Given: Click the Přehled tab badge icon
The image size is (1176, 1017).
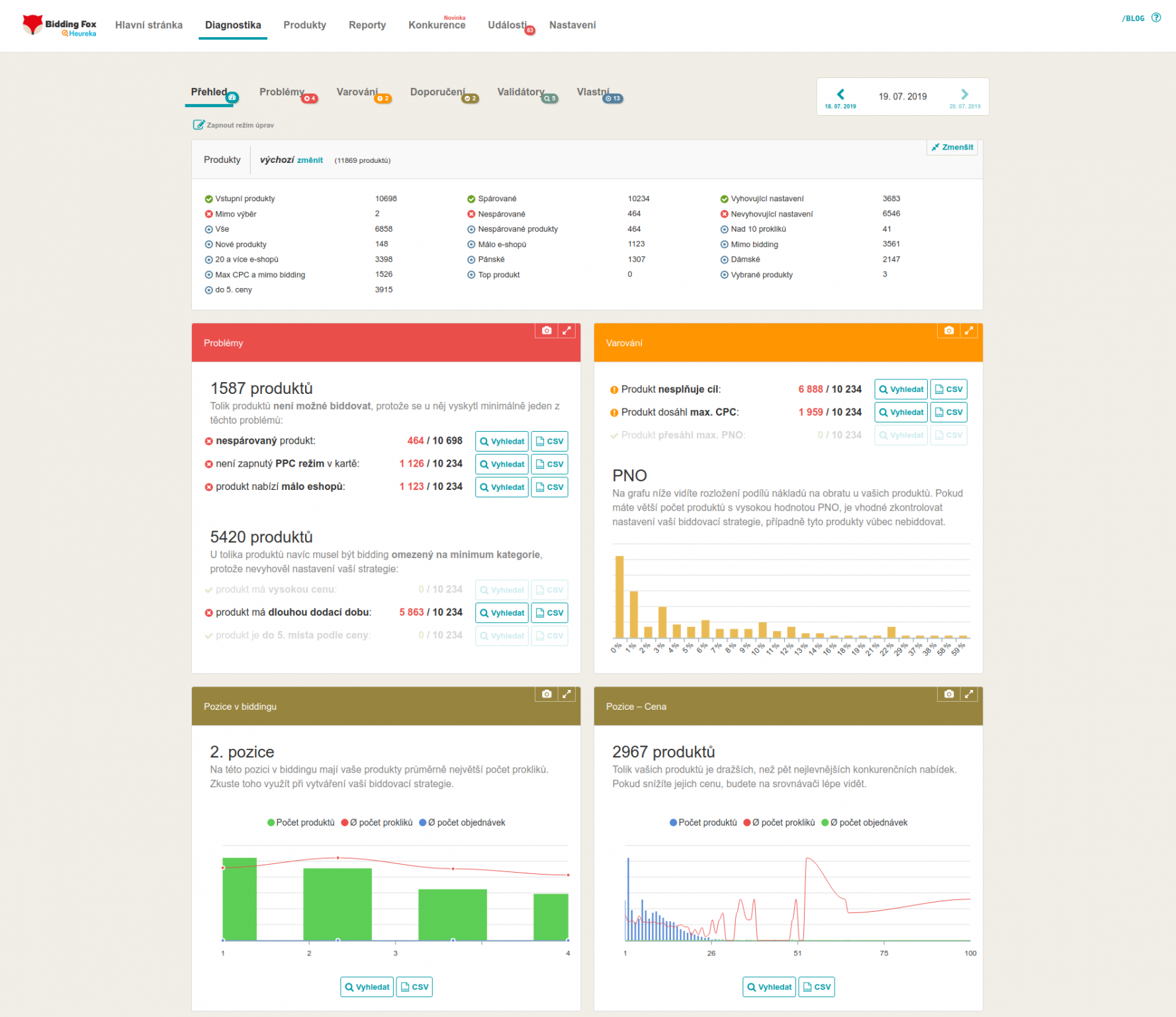Looking at the screenshot, I should pyautogui.click(x=232, y=98).
